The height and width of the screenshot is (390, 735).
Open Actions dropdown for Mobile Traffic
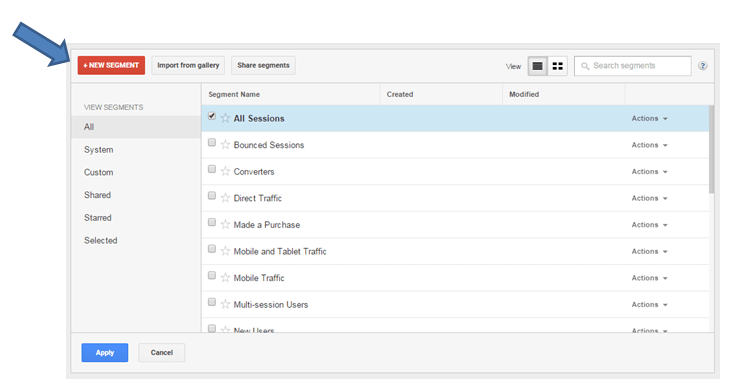click(x=649, y=278)
